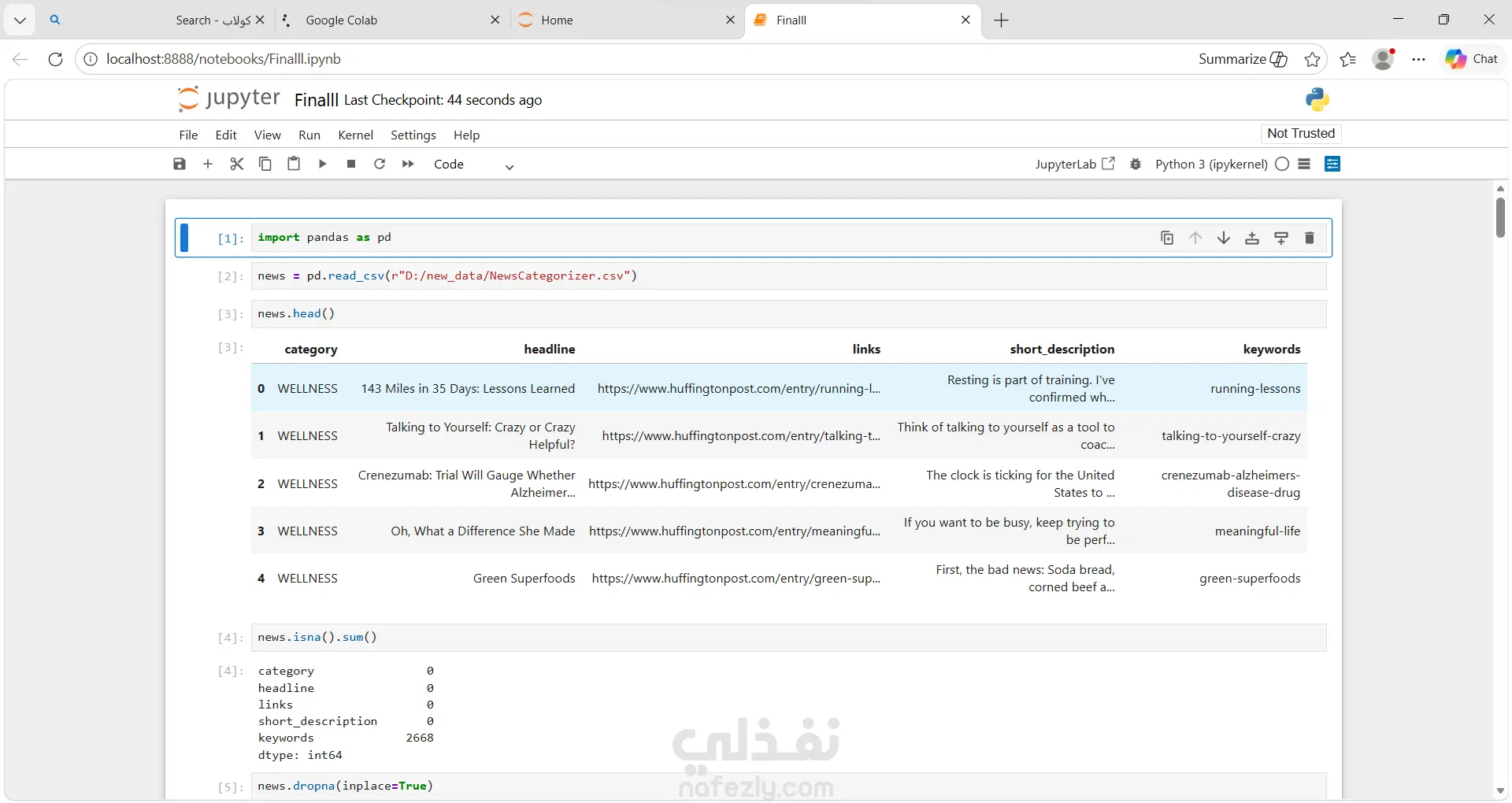The width and height of the screenshot is (1512, 803).
Task: Click the Python 3 (ipykernel) kernel name
Action: [1211, 164]
